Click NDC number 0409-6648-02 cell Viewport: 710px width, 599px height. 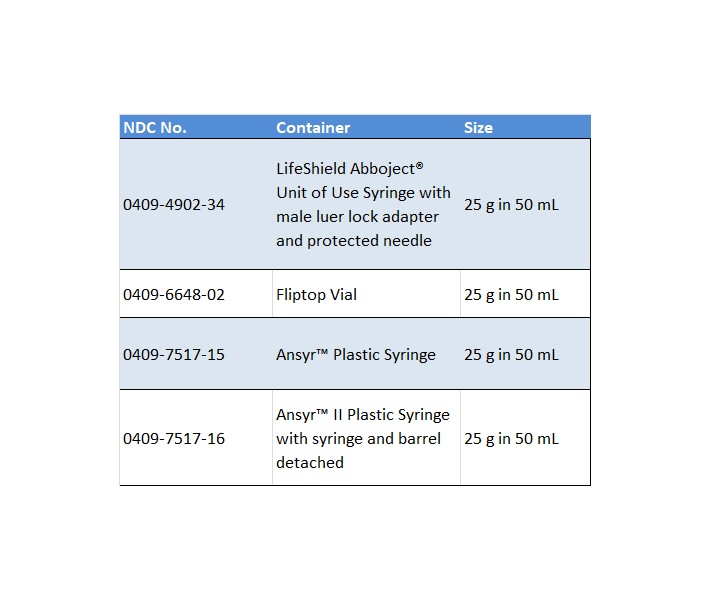point(174,295)
